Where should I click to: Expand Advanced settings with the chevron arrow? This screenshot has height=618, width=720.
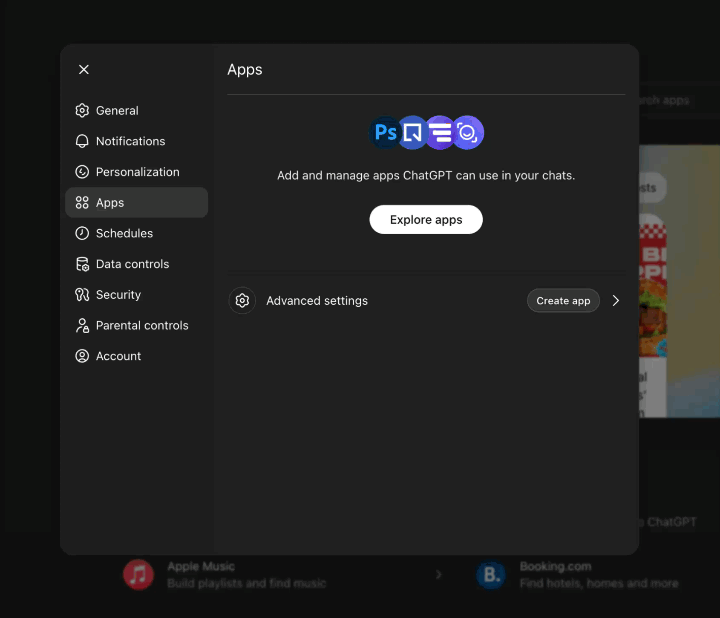(x=616, y=301)
